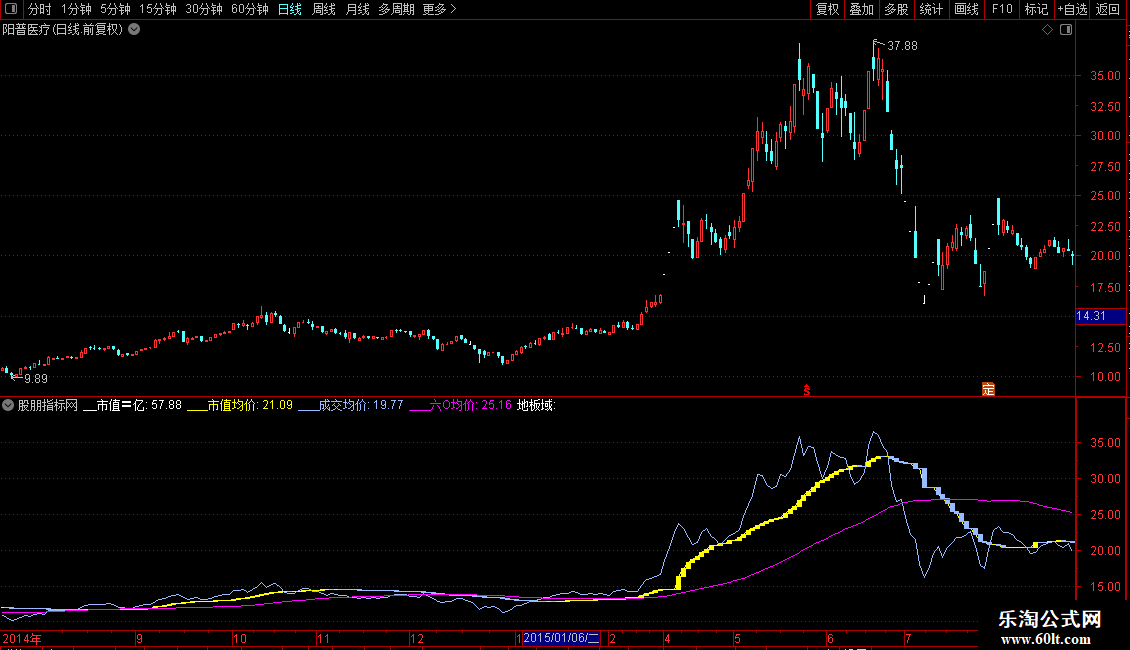Click the orange 定 event marker on timeline

pyautogui.click(x=988, y=389)
